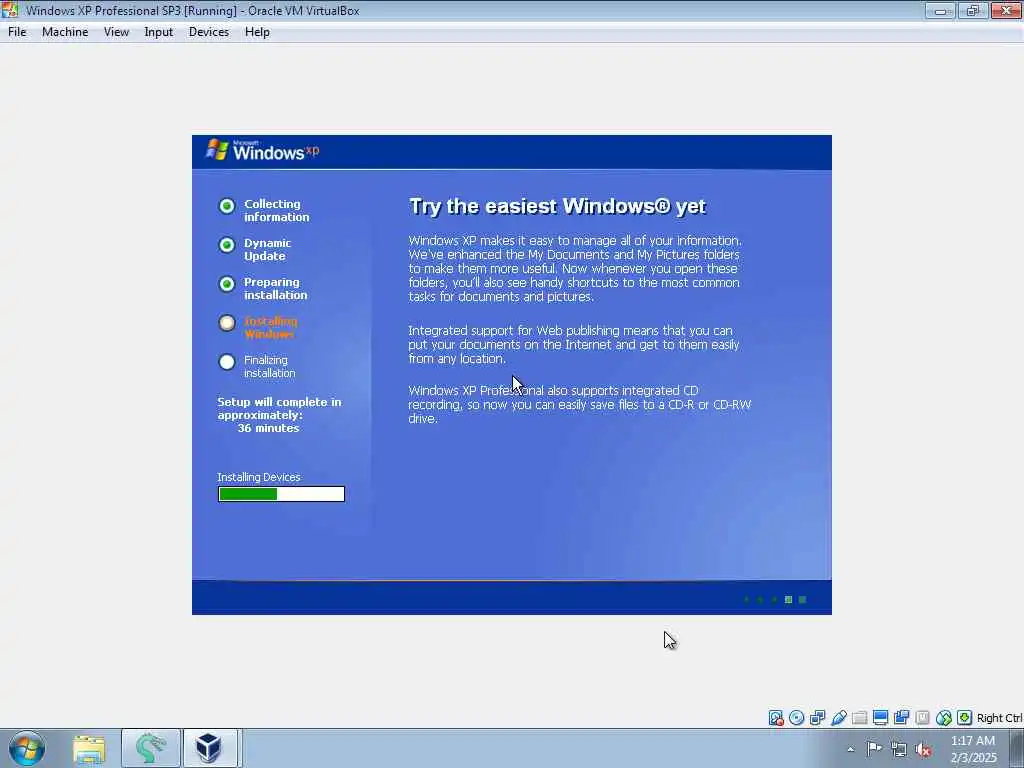Click the 'Collecting information' step label
Image resolution: width=1024 pixels, height=768 pixels.
click(277, 210)
